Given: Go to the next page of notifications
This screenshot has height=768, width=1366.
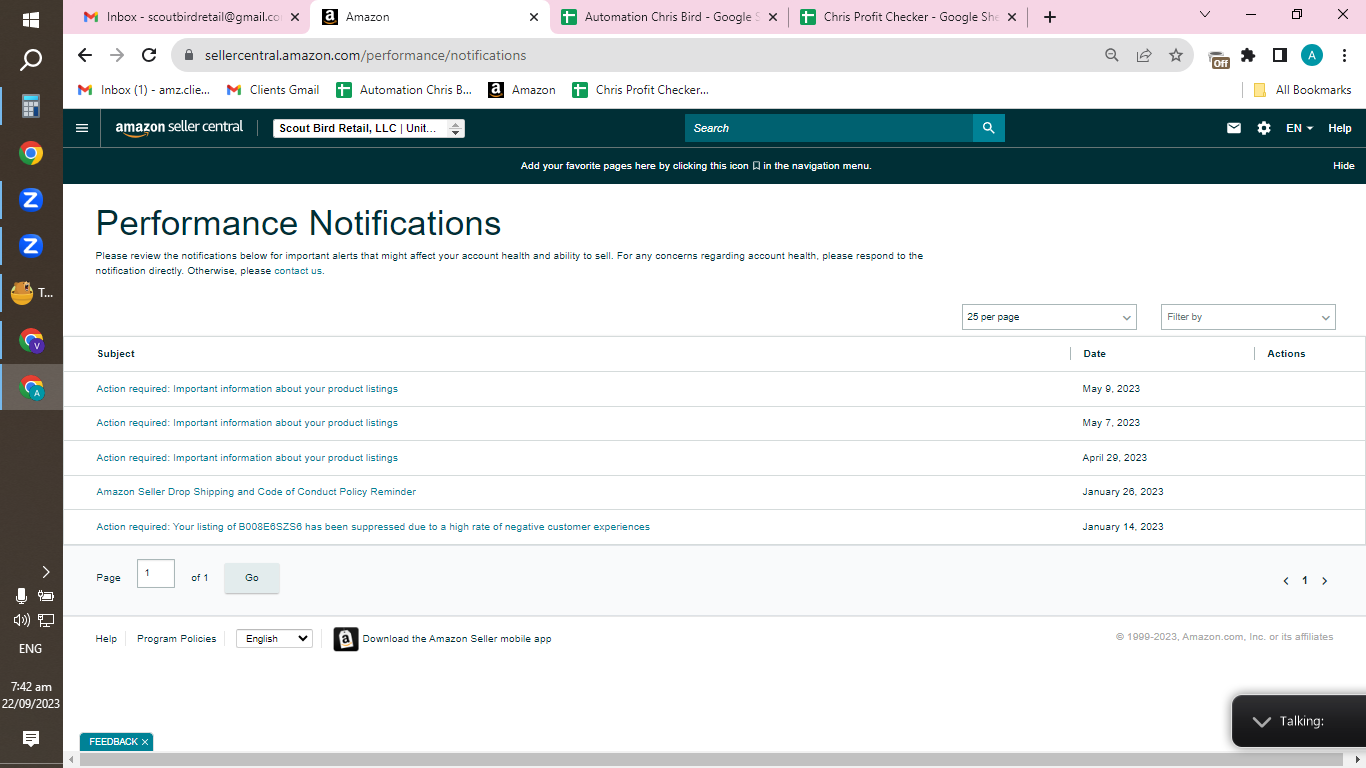Looking at the screenshot, I should pyautogui.click(x=1325, y=581).
